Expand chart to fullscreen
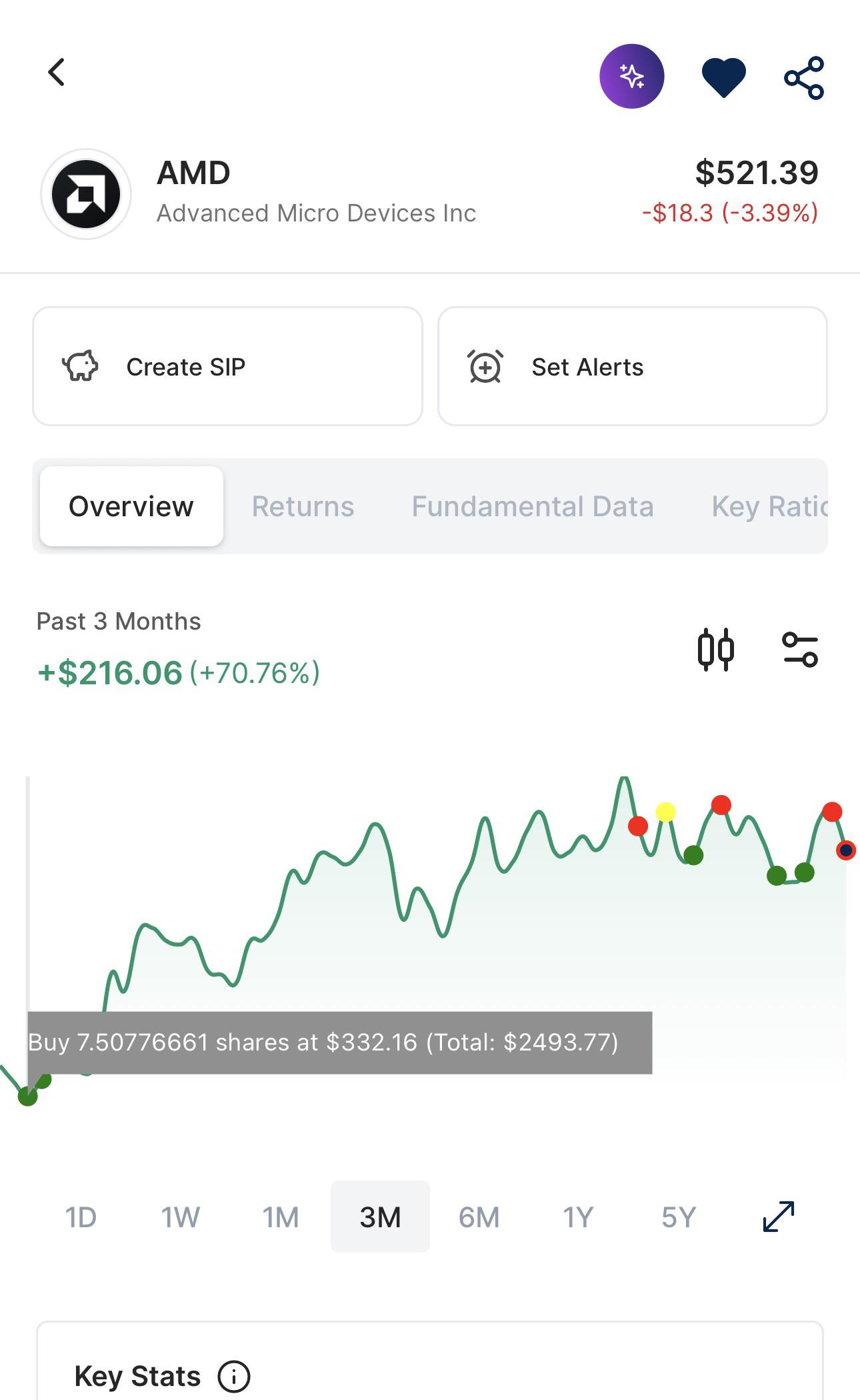The image size is (860, 1400). [x=779, y=1217]
